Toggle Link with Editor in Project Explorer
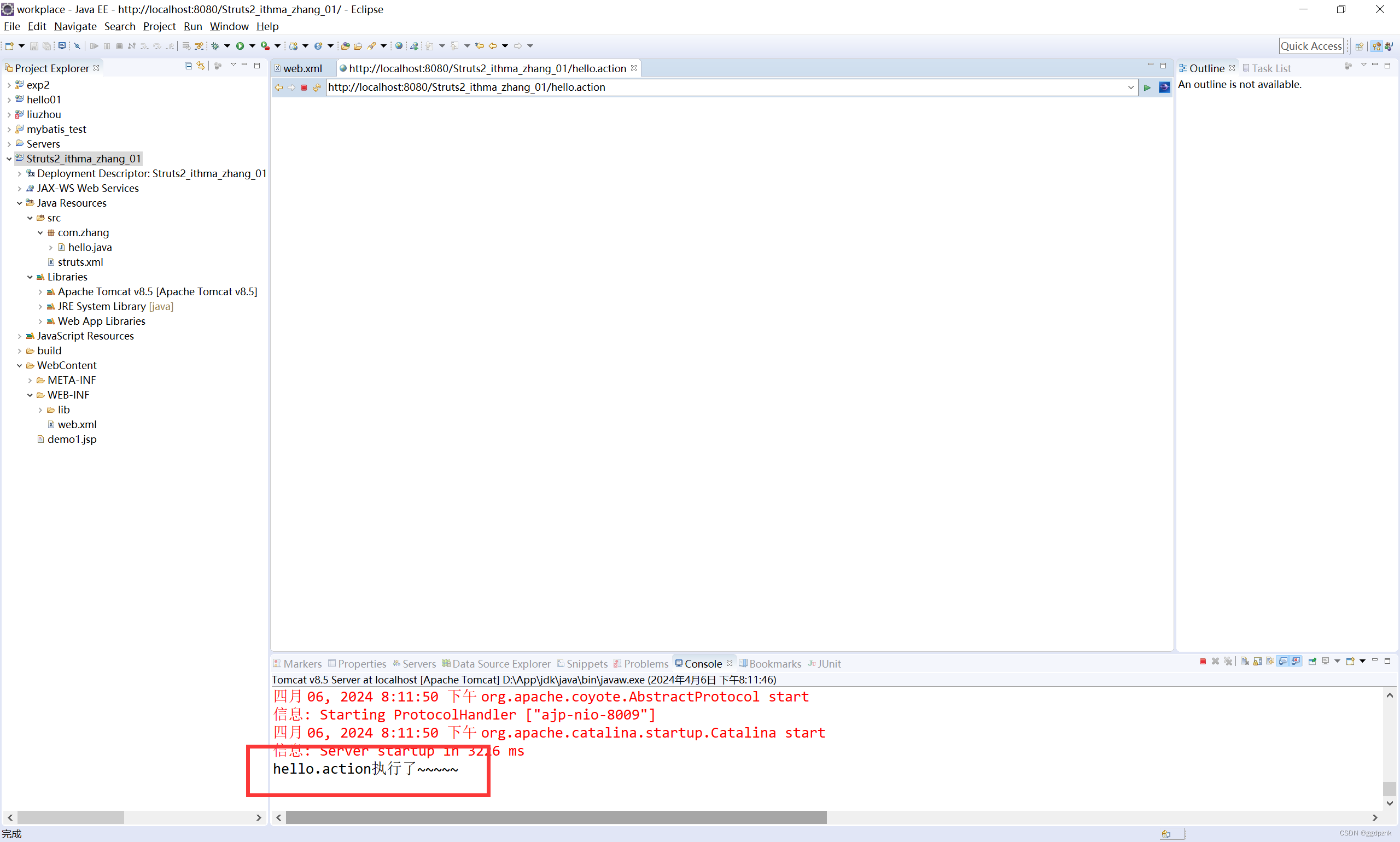1400x842 pixels. pyautogui.click(x=201, y=66)
